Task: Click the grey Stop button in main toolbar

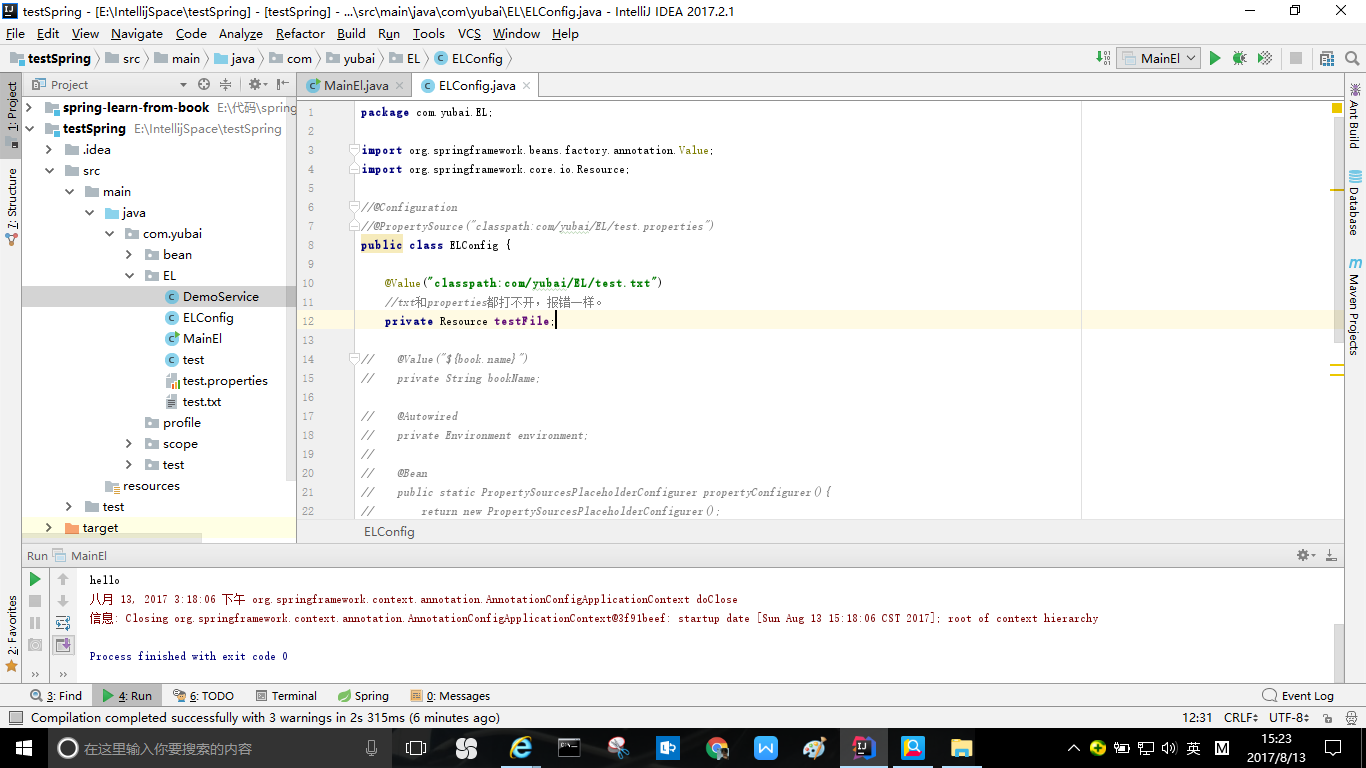Action: [x=1296, y=59]
